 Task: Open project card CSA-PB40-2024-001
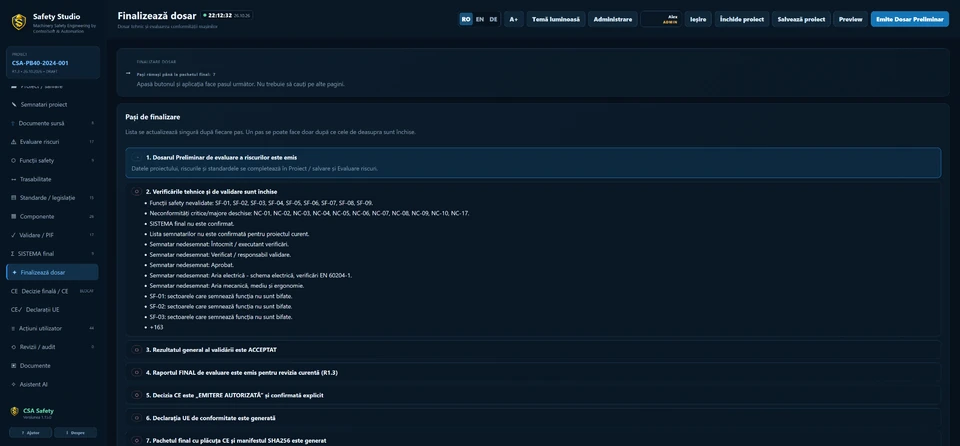[53, 62]
